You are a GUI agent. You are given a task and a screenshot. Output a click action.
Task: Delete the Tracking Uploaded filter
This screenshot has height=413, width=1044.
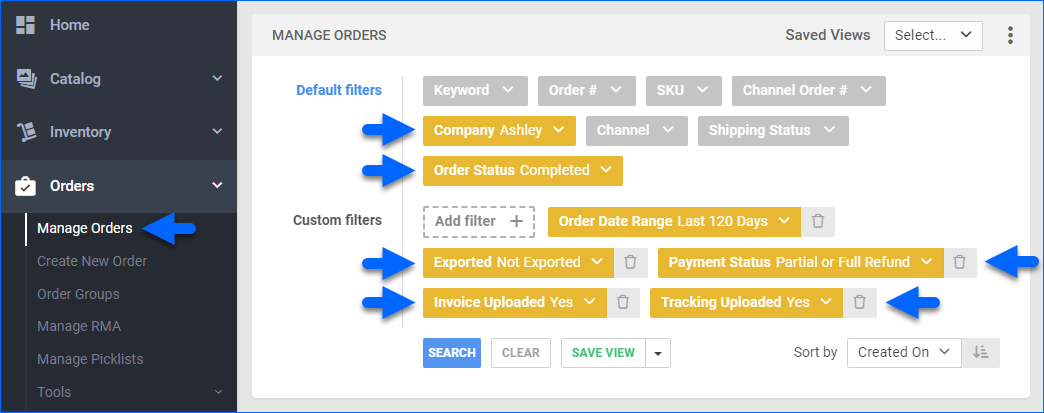click(860, 302)
